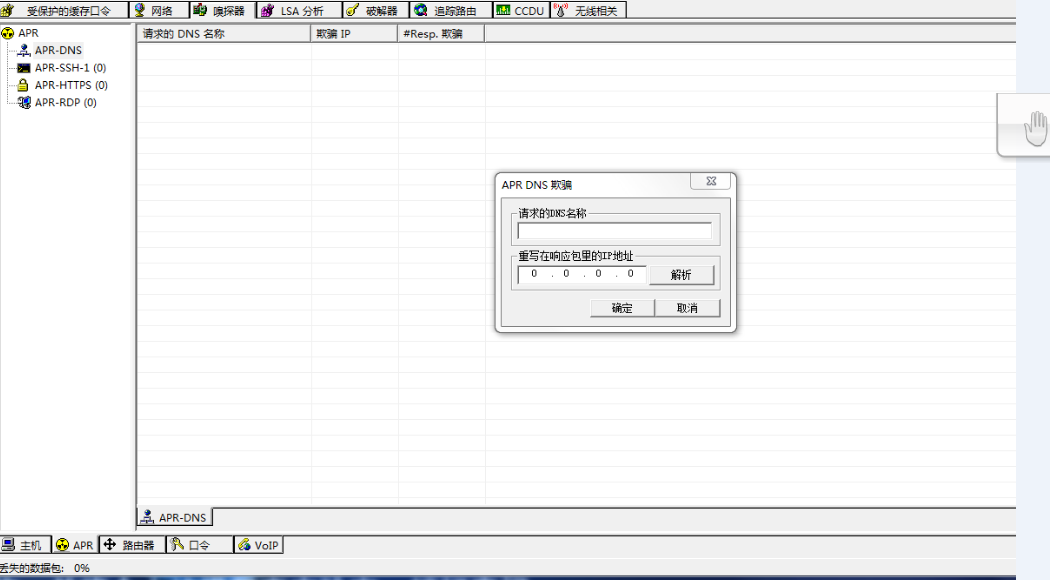
Task: Switch to the 路由器 bottom tab
Action: 132,545
